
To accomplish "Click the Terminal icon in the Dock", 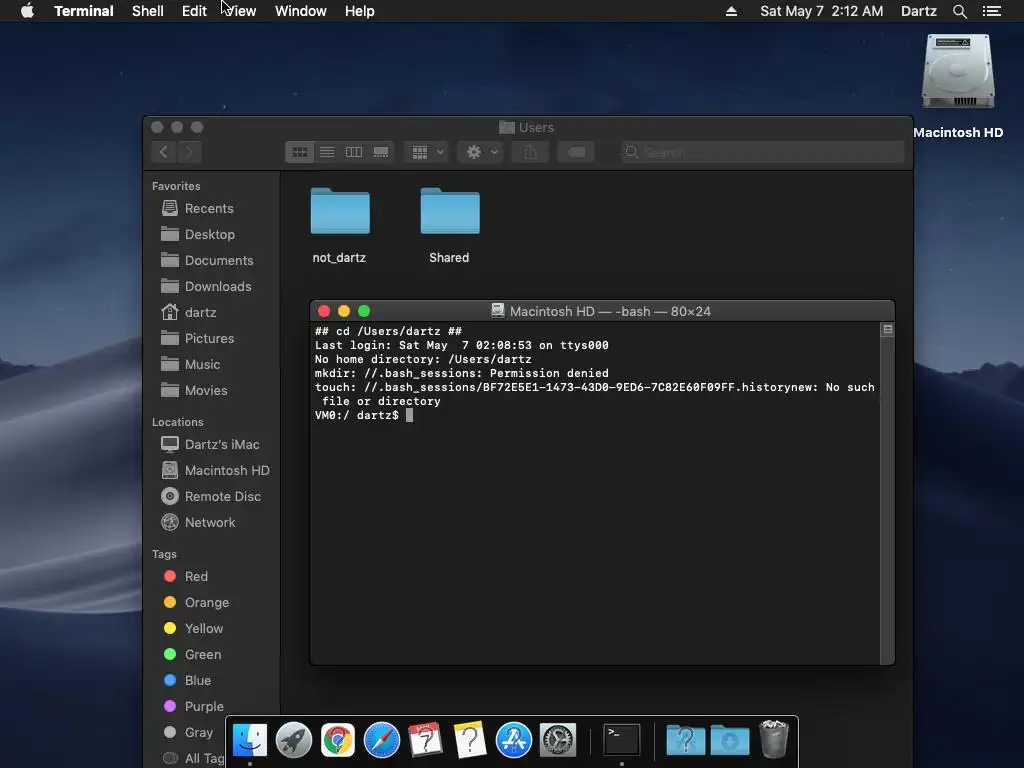I will click(x=621, y=740).
